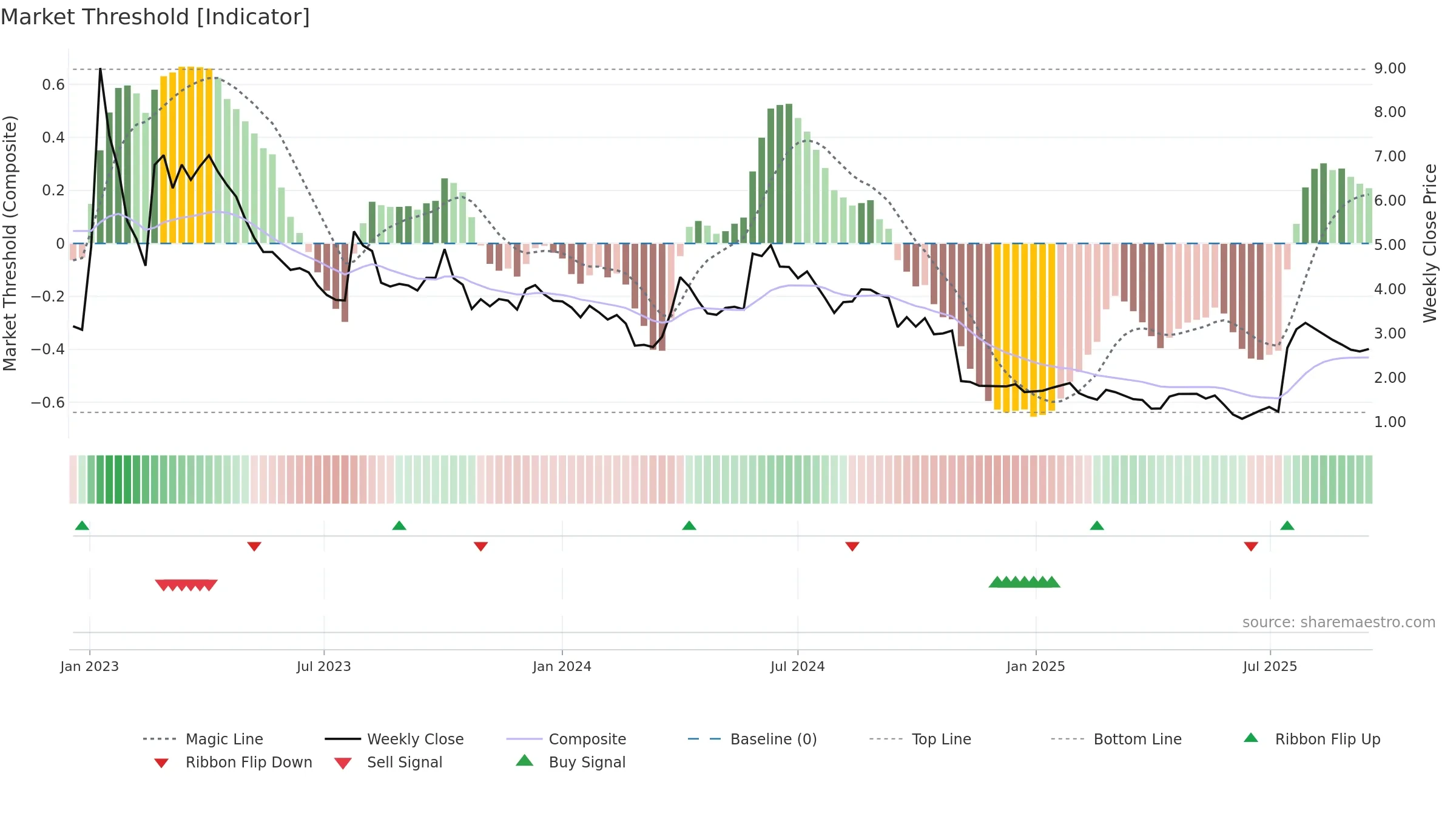Click the 9.00 price axis tick
1456x819 pixels.
click(1390, 68)
